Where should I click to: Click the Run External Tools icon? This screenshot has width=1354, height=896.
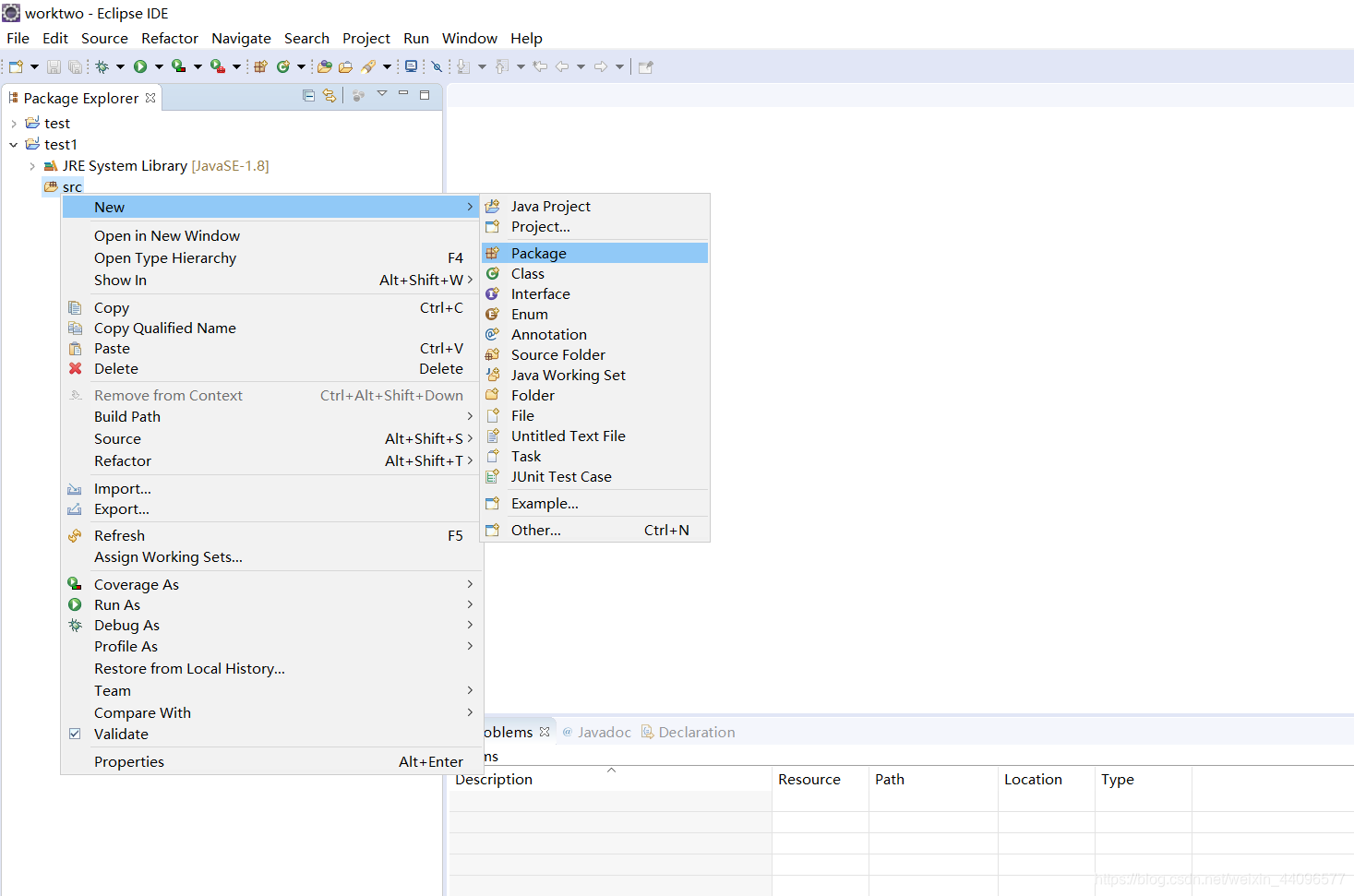coord(218,66)
